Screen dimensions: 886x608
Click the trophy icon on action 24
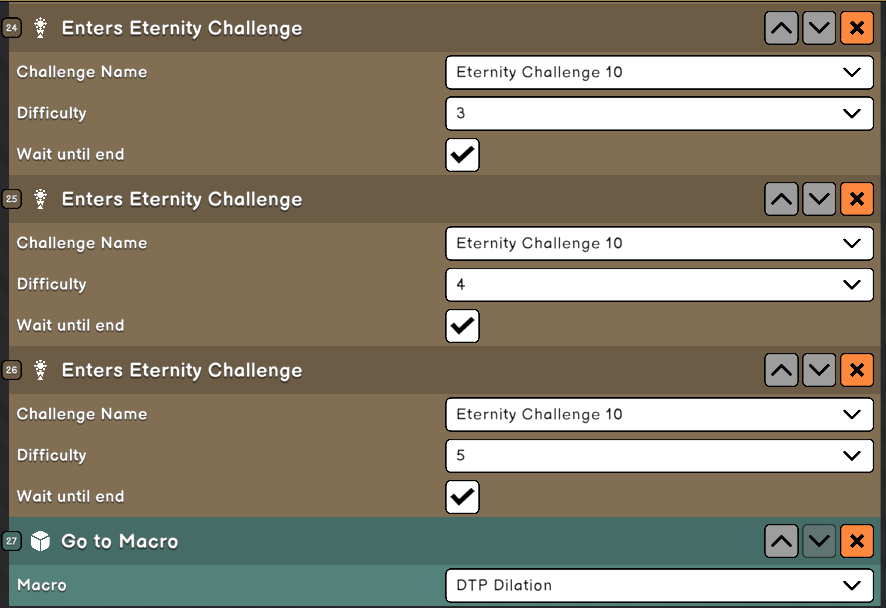click(x=40, y=29)
